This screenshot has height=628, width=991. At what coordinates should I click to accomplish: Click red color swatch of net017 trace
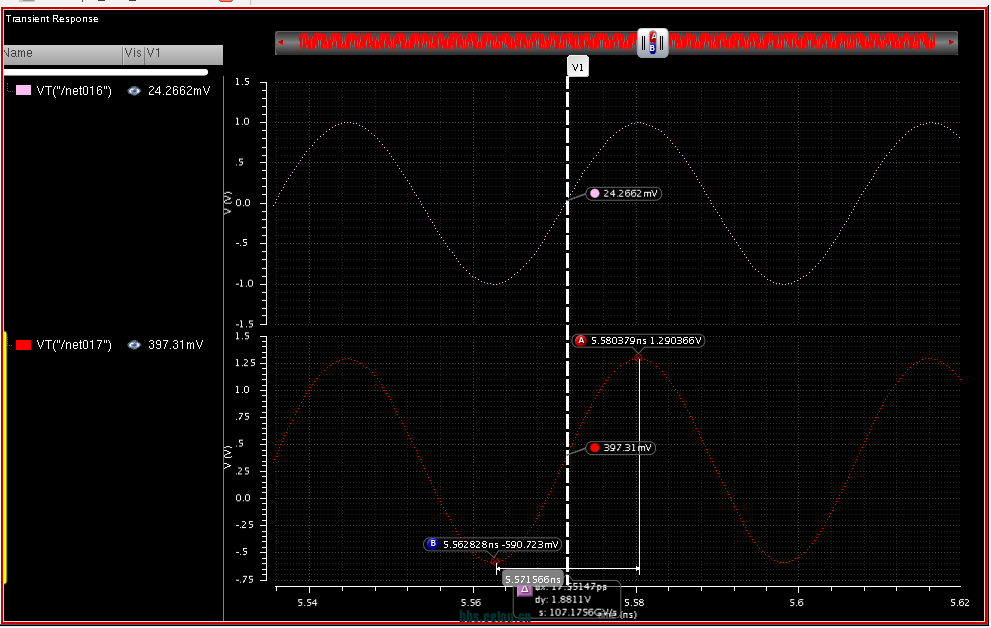[x=23, y=345]
